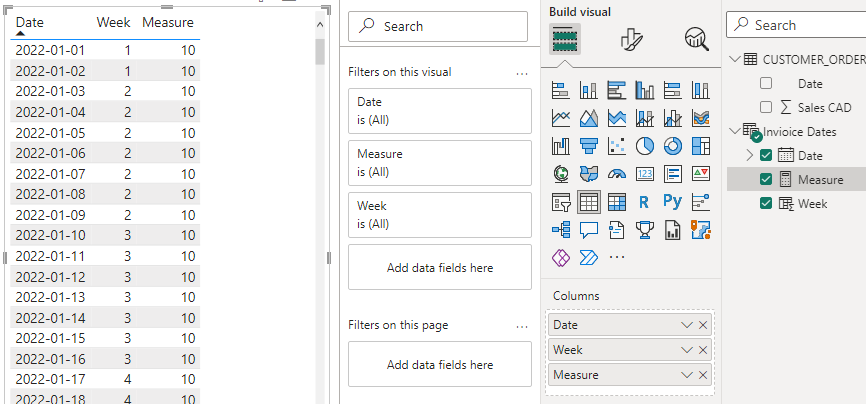866x404 pixels.
Task: Expand the Date hierarchy chevron
Action: [749, 156]
